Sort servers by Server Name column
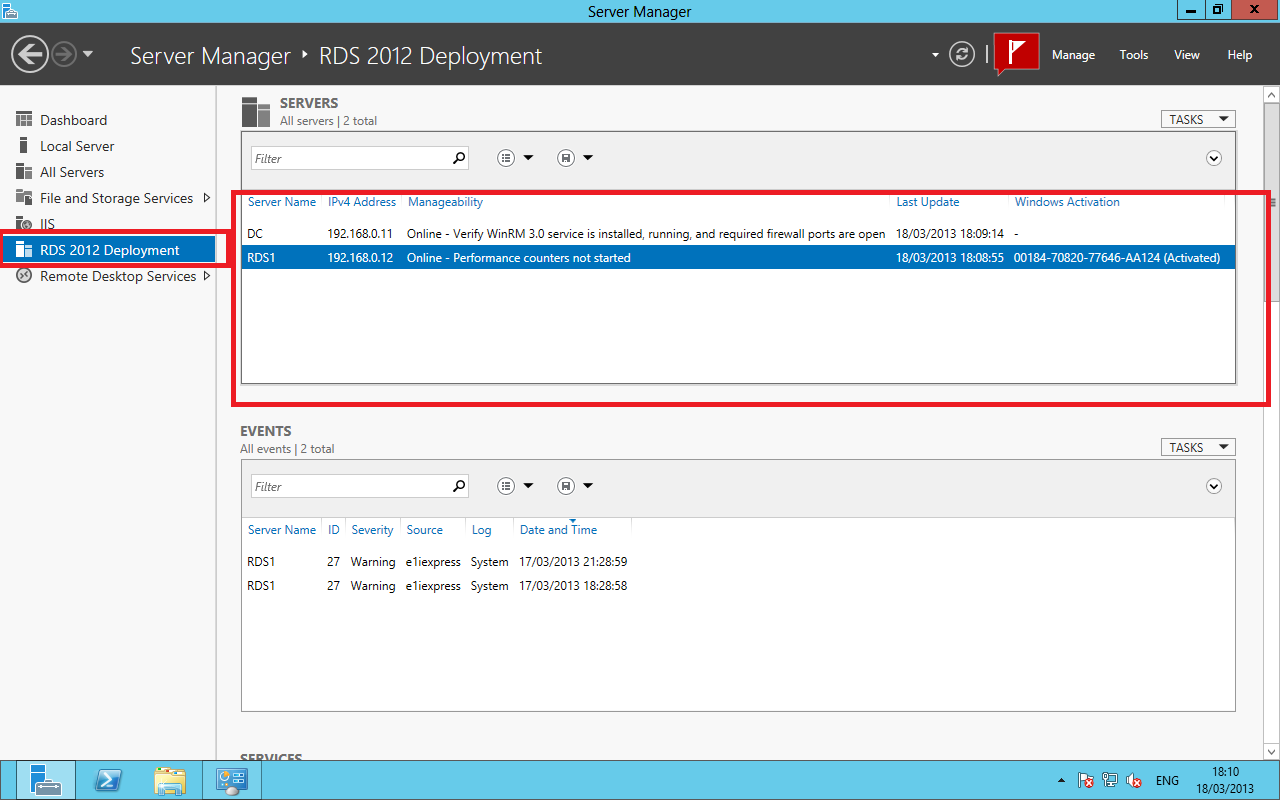The height and width of the screenshot is (800, 1280). (282, 202)
